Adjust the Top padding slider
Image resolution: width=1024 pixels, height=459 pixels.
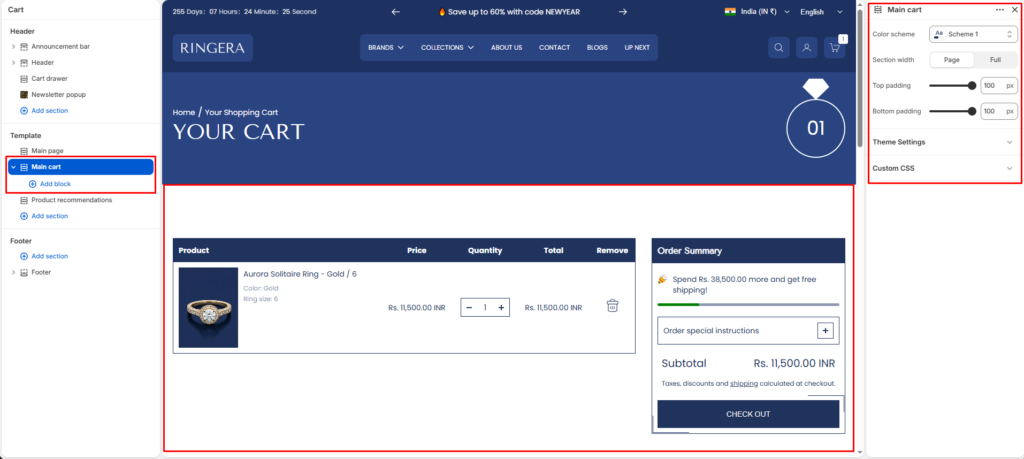click(971, 86)
